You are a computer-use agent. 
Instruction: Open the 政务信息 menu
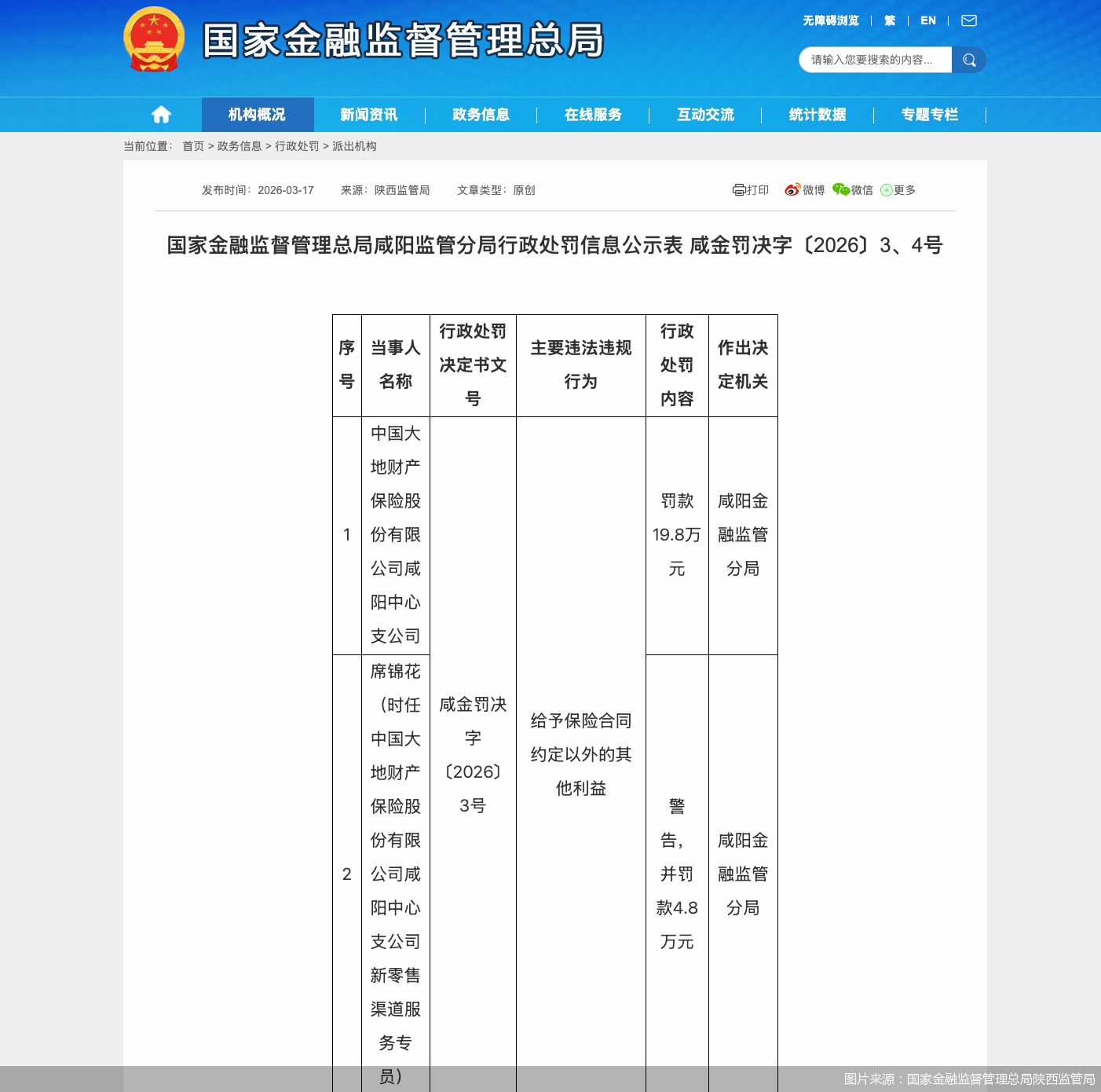tap(480, 114)
